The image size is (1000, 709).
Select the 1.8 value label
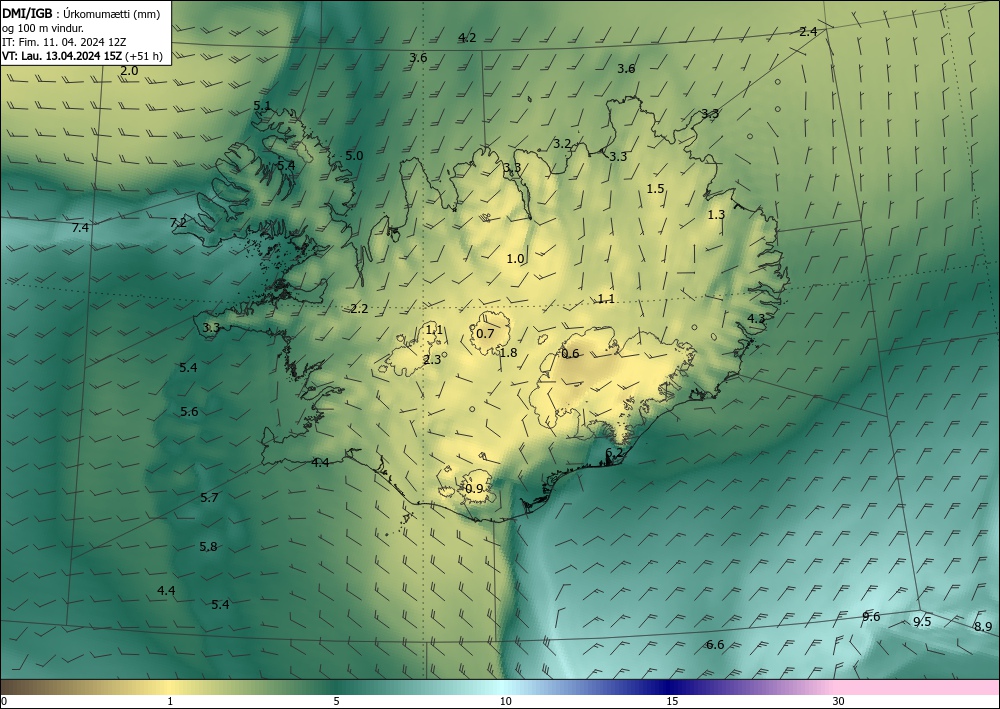[508, 353]
